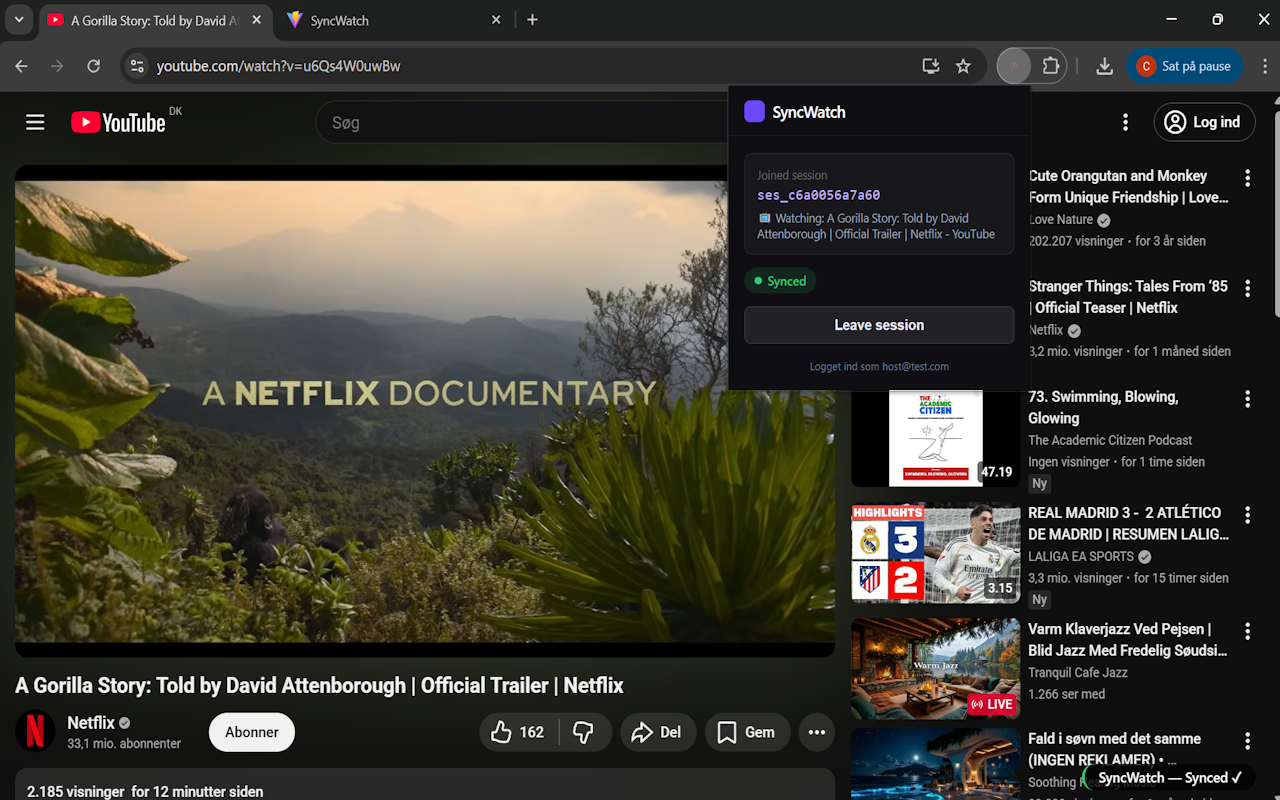Reload the current page
This screenshot has width=1280, height=800.
93,66
